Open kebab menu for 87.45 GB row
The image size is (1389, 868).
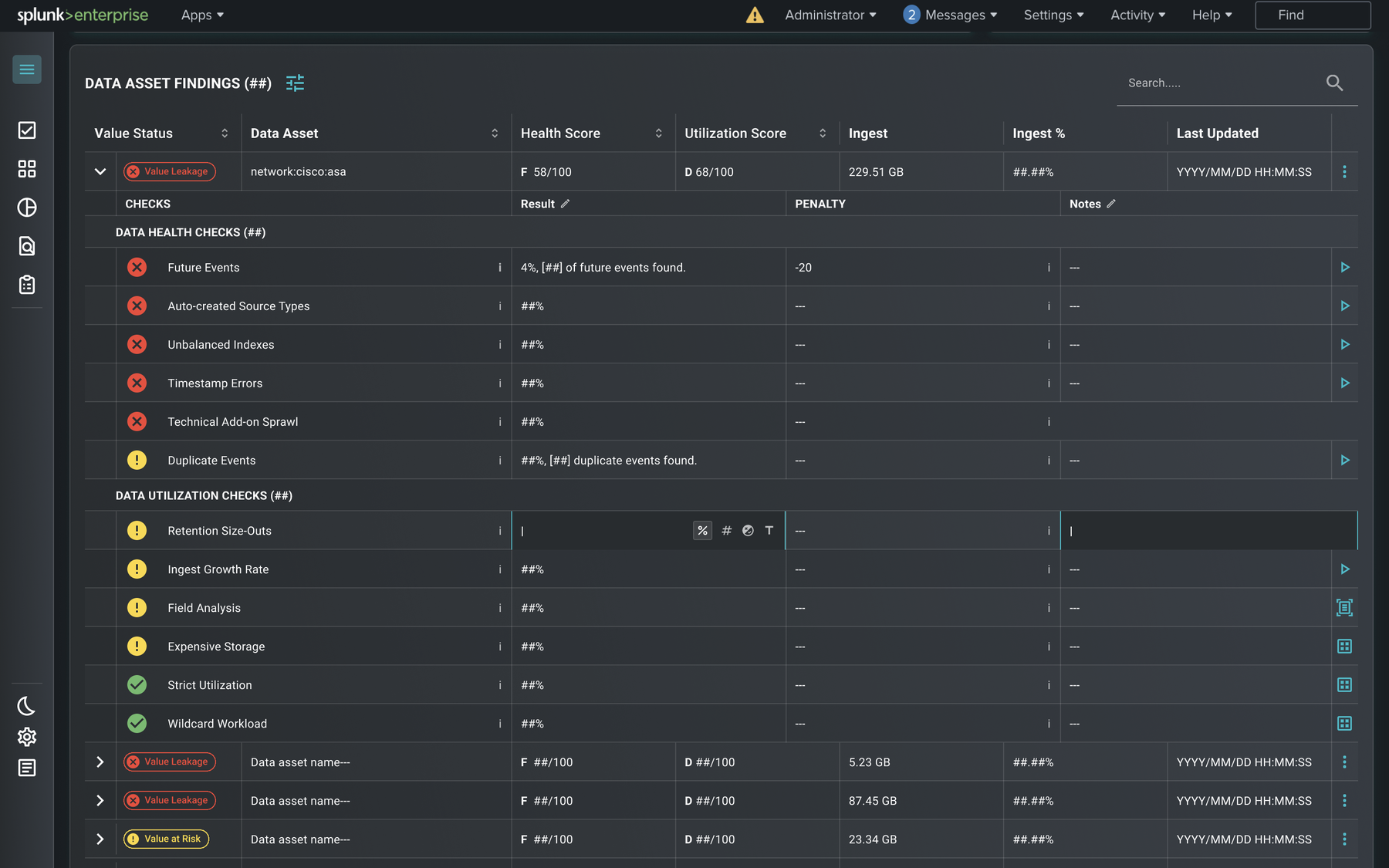pos(1344,800)
